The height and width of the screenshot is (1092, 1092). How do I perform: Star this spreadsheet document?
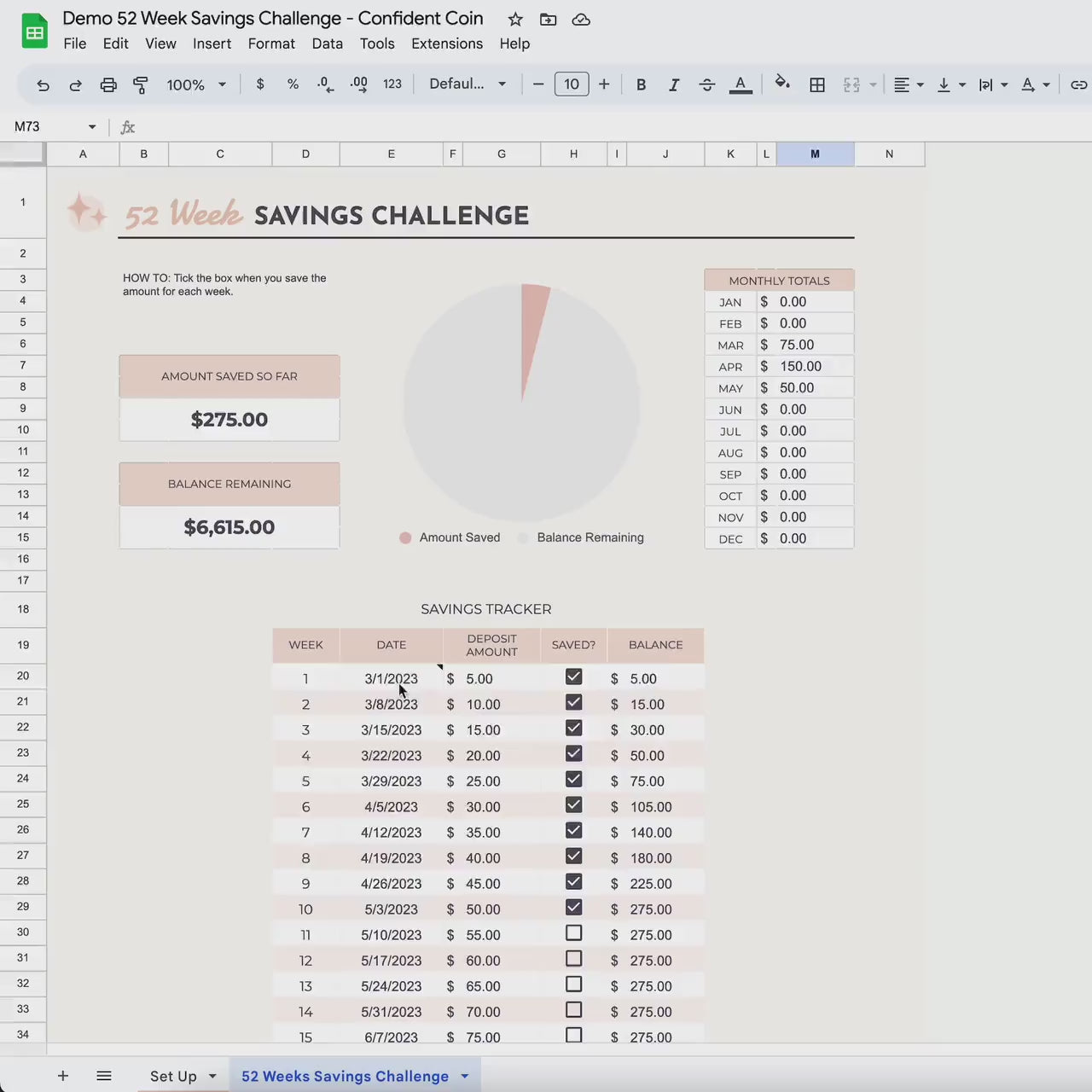coord(515,19)
